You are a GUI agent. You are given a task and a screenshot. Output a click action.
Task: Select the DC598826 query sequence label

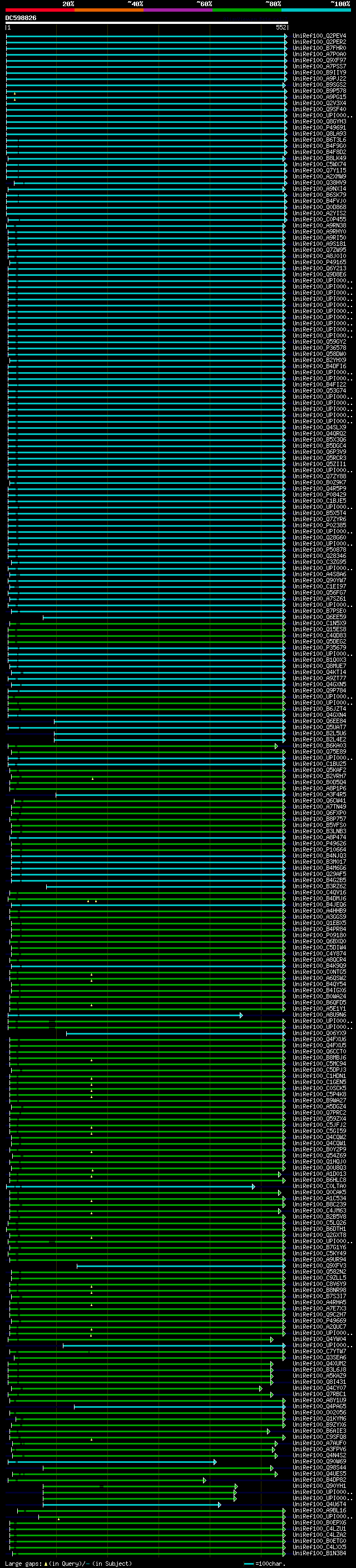click(21, 18)
